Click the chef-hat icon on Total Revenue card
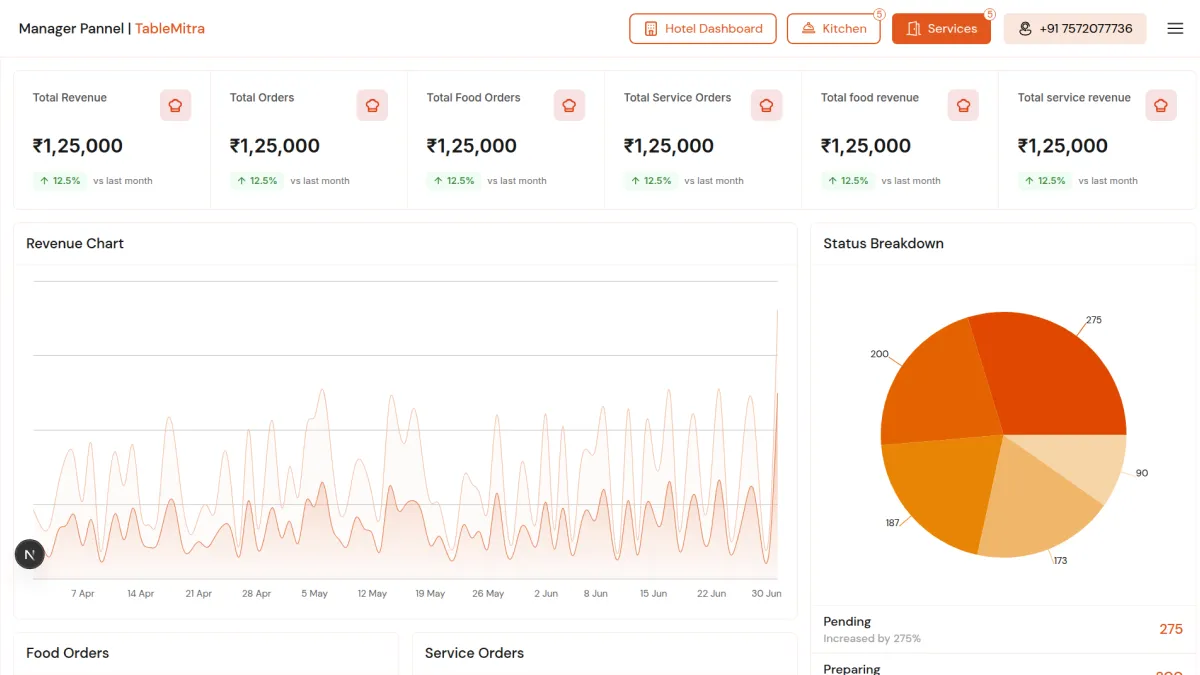This screenshot has width=1200, height=675. click(175, 105)
